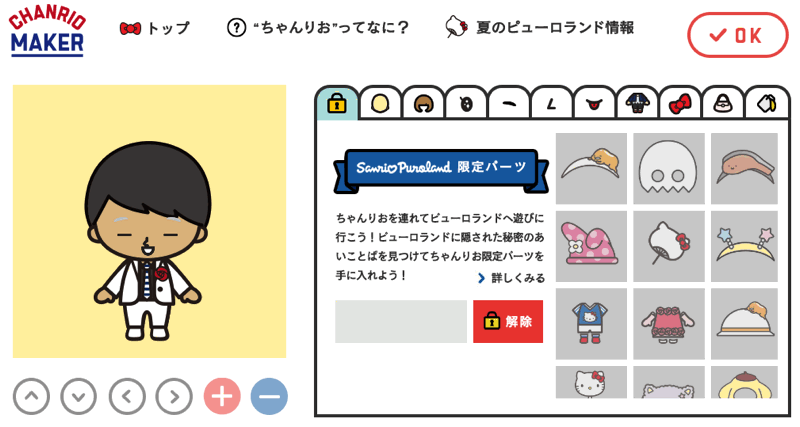Choose the mouth parts tab
The image size is (800, 427).
point(594,104)
